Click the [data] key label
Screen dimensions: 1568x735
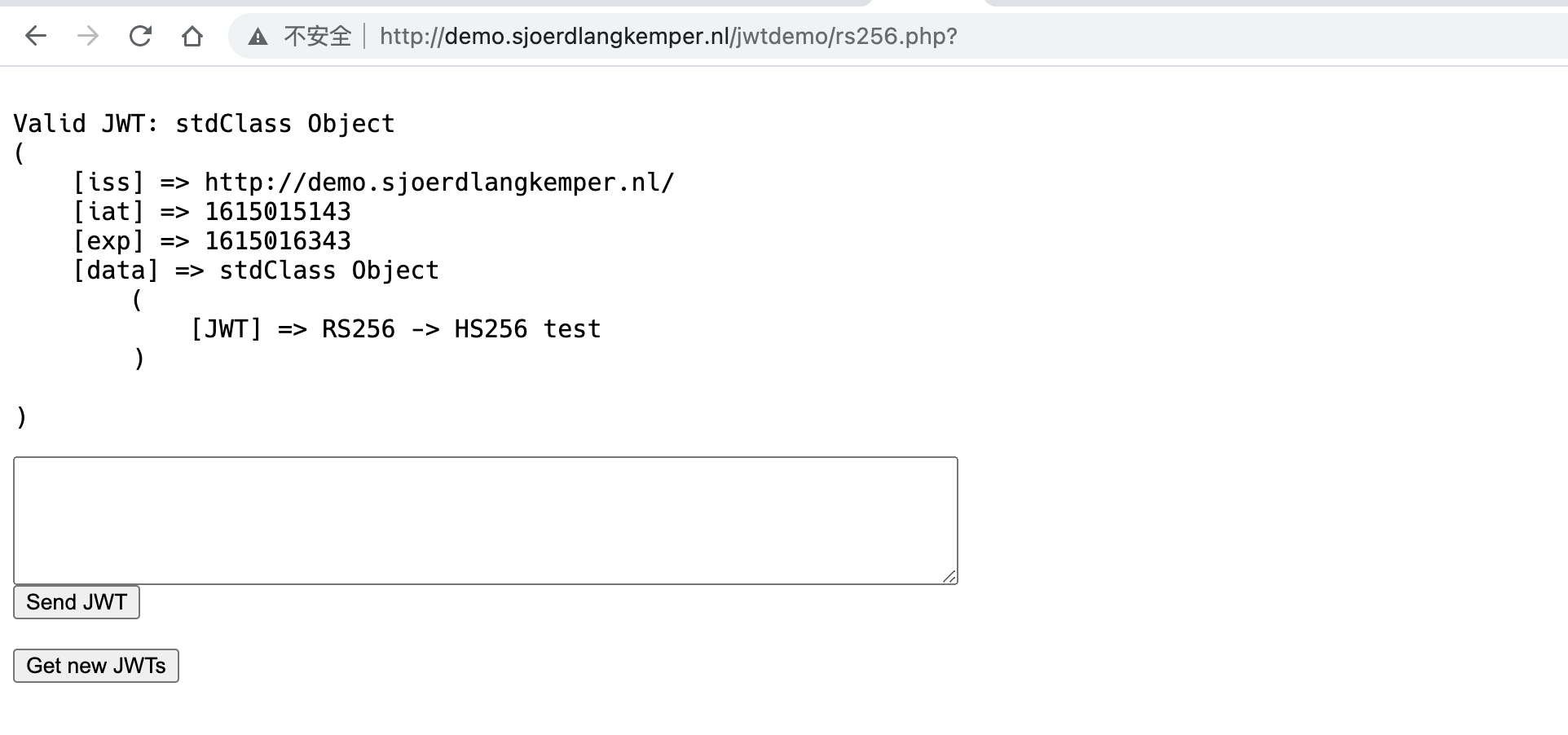coord(116,271)
